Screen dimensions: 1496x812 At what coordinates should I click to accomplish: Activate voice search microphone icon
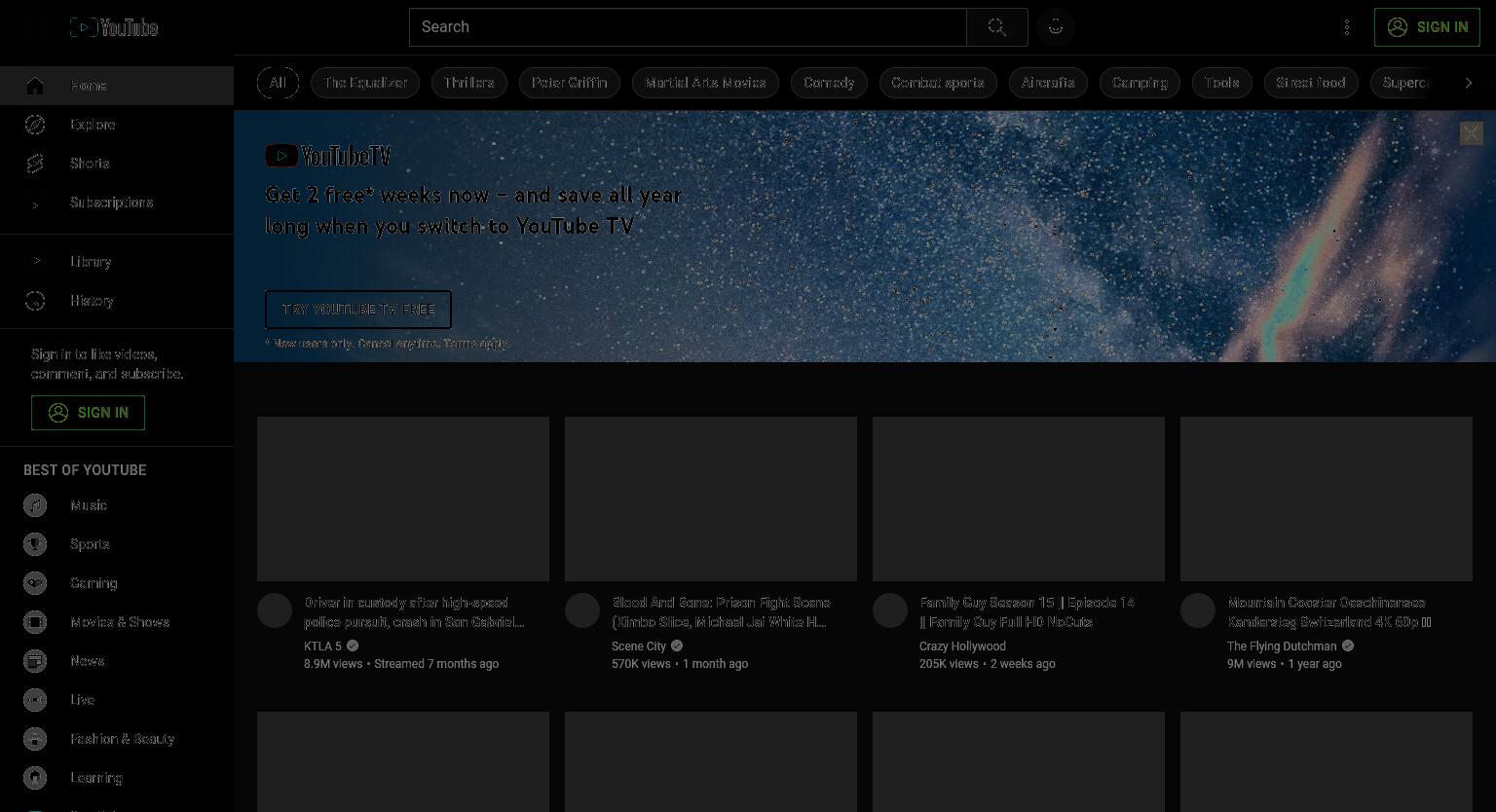[x=1056, y=27]
